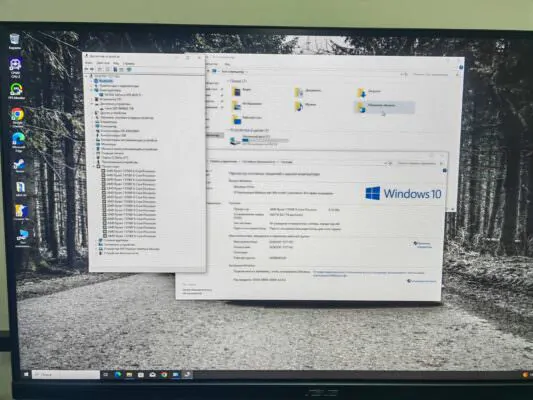Open the first menu in Device Manager
The width and height of the screenshot is (533, 400).
click(x=89, y=63)
